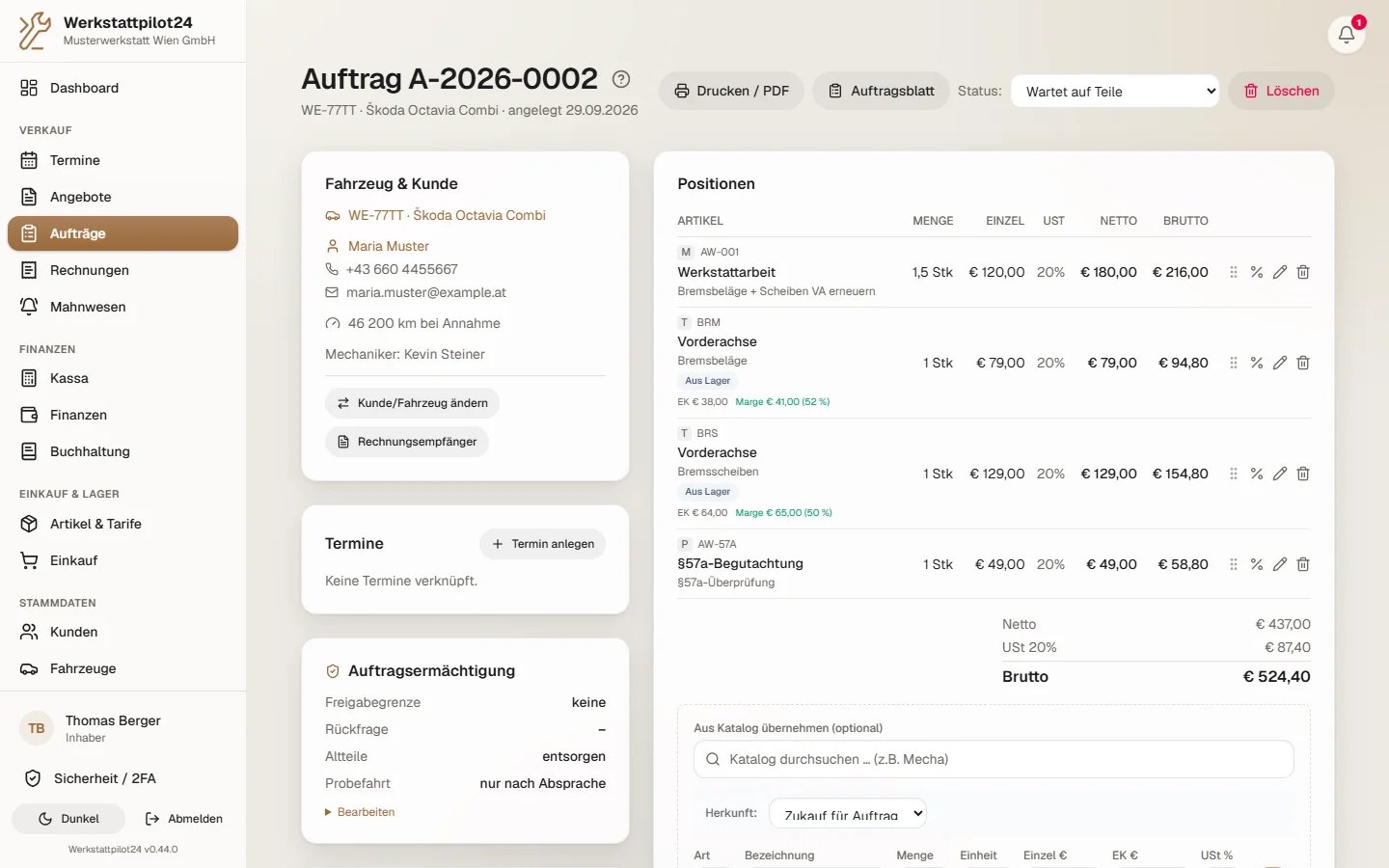Image resolution: width=1389 pixels, height=868 pixels.
Task: Click Abmelden to log out
Action: 183,819
